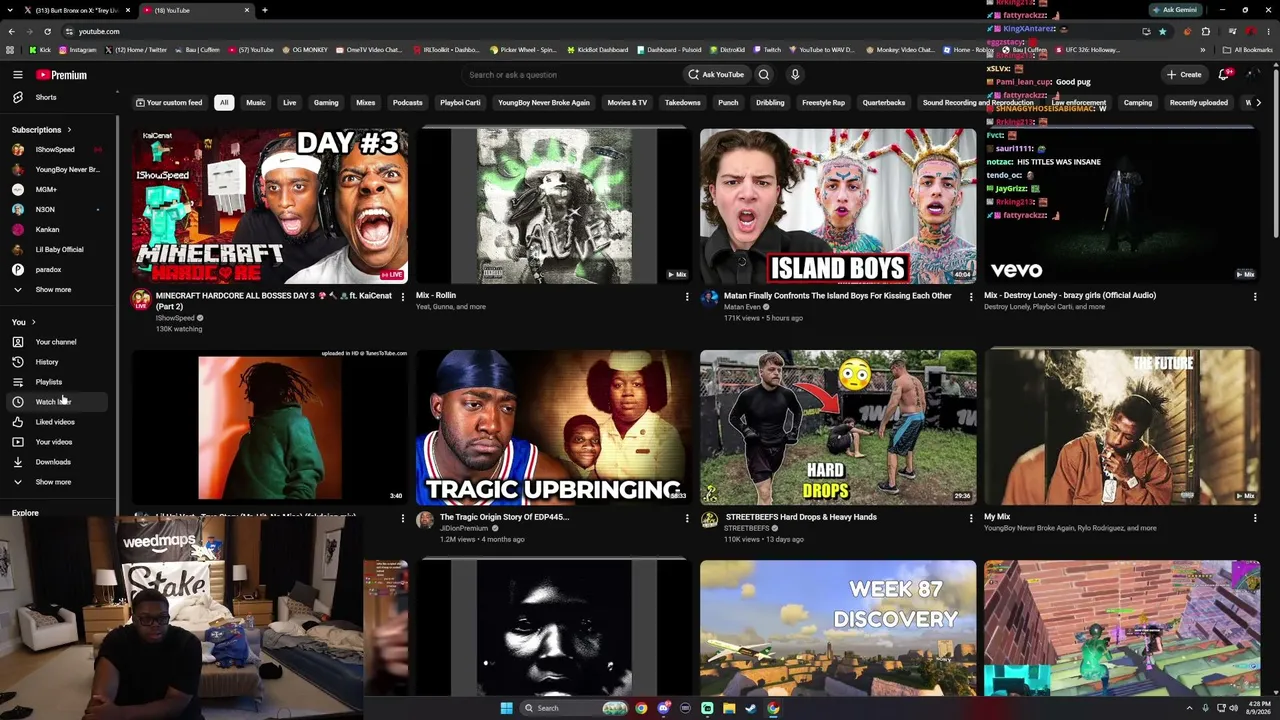Select the Playboi Carti filter chip
Image resolution: width=1280 pixels, height=720 pixels.
pyautogui.click(x=460, y=102)
